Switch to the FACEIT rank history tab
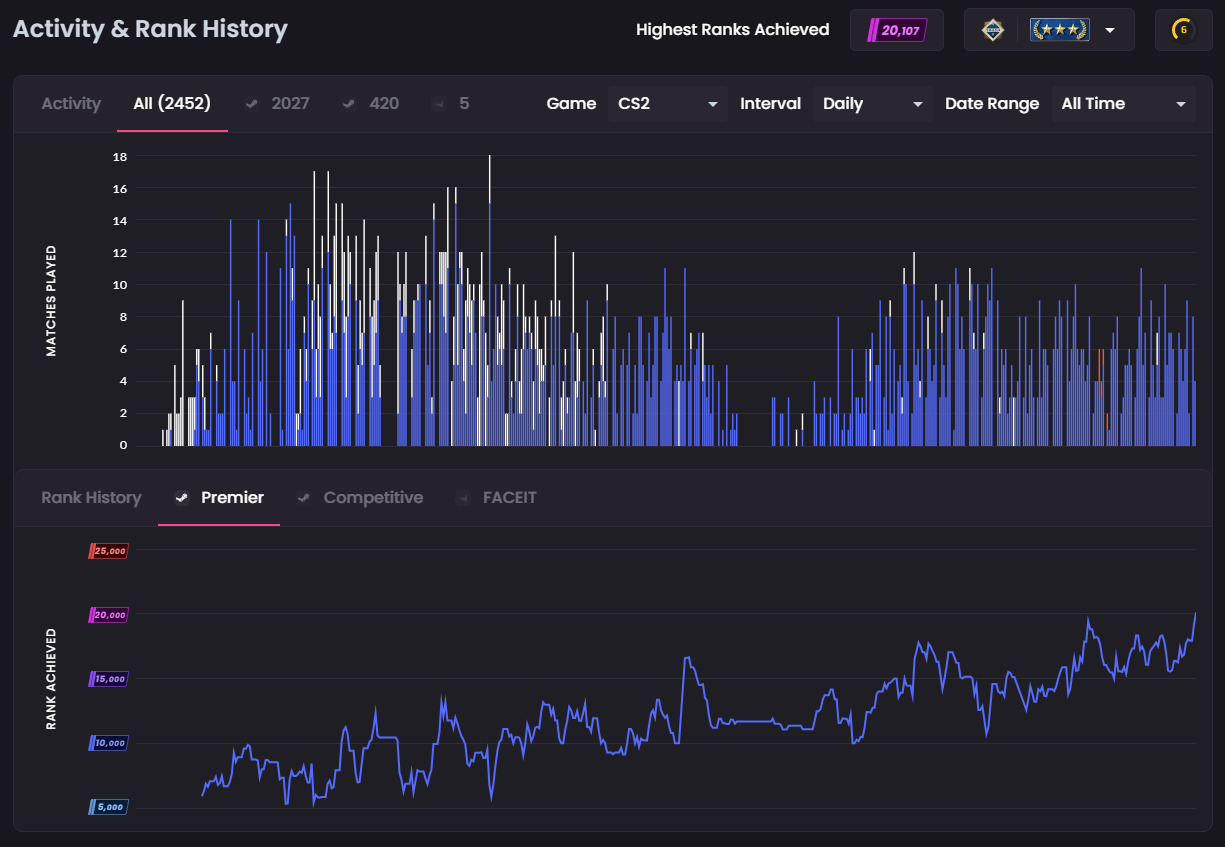Screen dimensions: 1225x847 [496, 497]
